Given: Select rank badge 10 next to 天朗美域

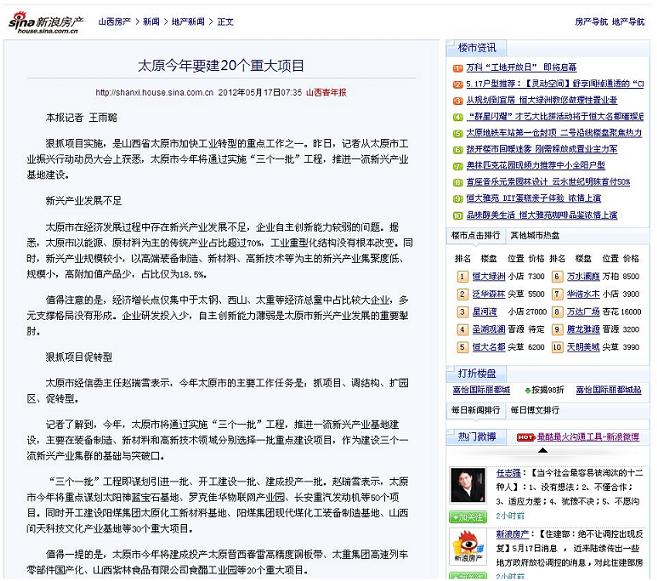Looking at the screenshot, I should (557, 347).
